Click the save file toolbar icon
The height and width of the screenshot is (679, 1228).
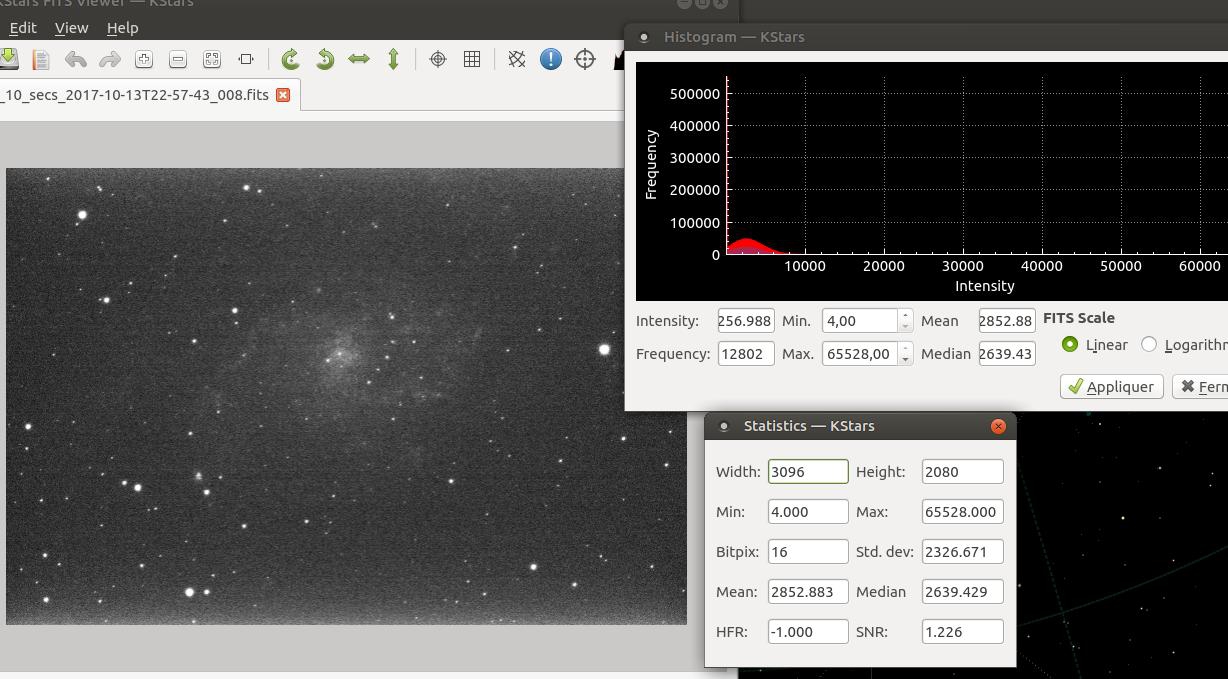click(x=8, y=59)
